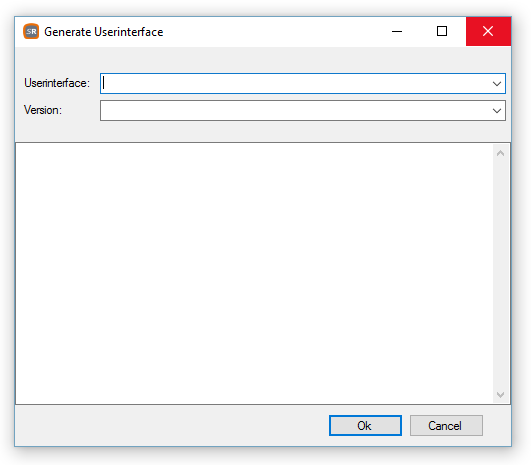Click the scrollbar down arrow
This screenshot has width=531, height=465.
tap(501, 395)
